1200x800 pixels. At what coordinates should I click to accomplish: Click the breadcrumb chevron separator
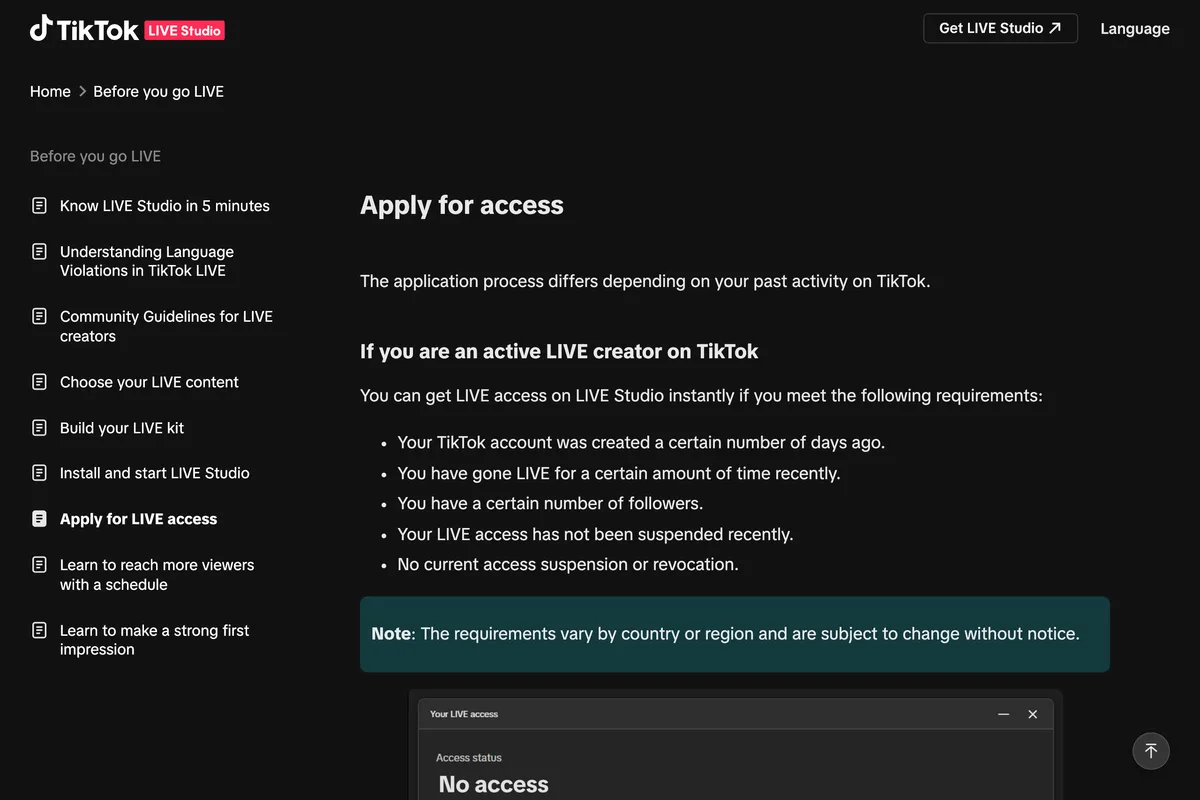82,91
